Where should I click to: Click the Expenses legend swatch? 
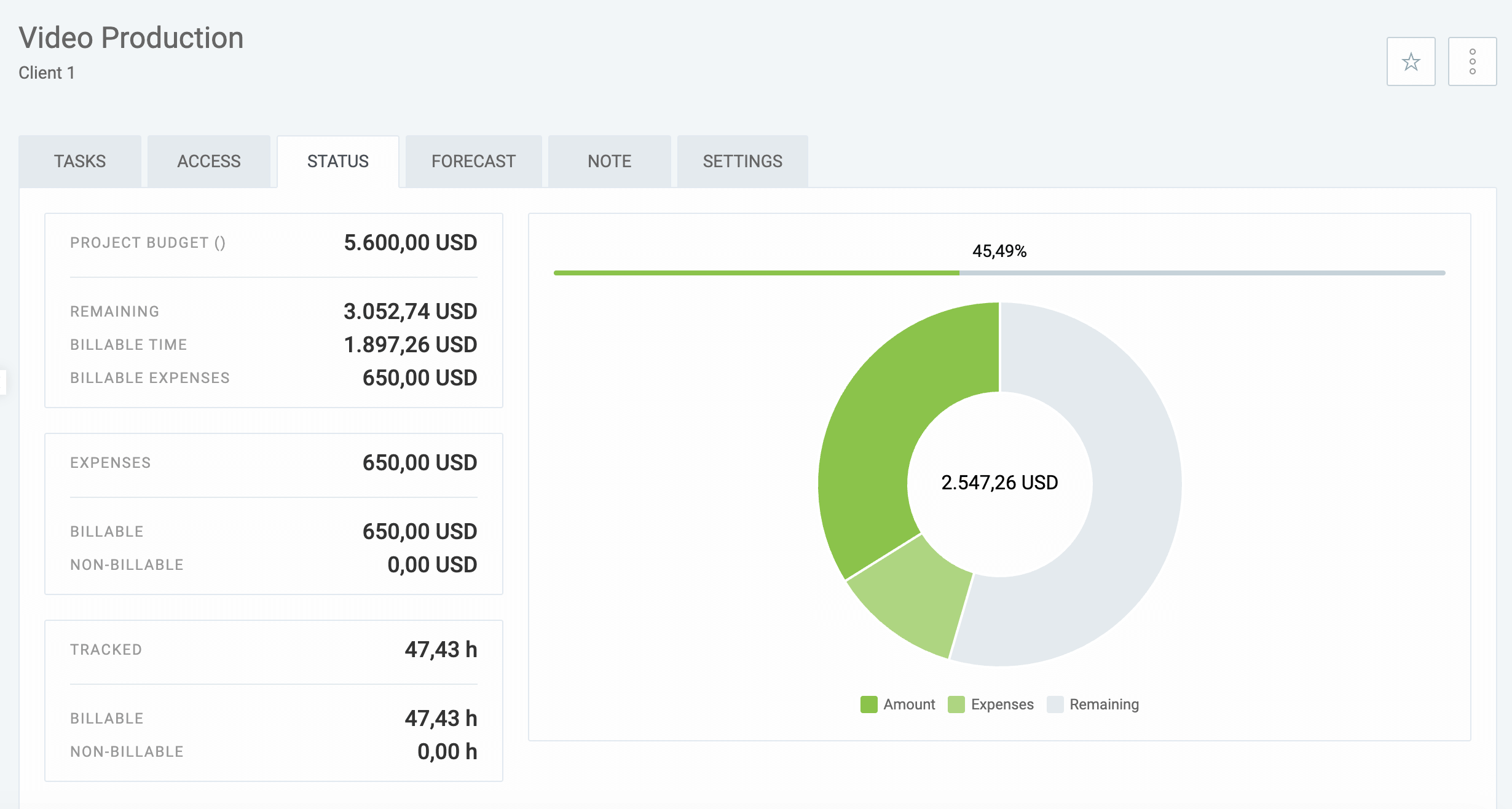pyautogui.click(x=956, y=704)
